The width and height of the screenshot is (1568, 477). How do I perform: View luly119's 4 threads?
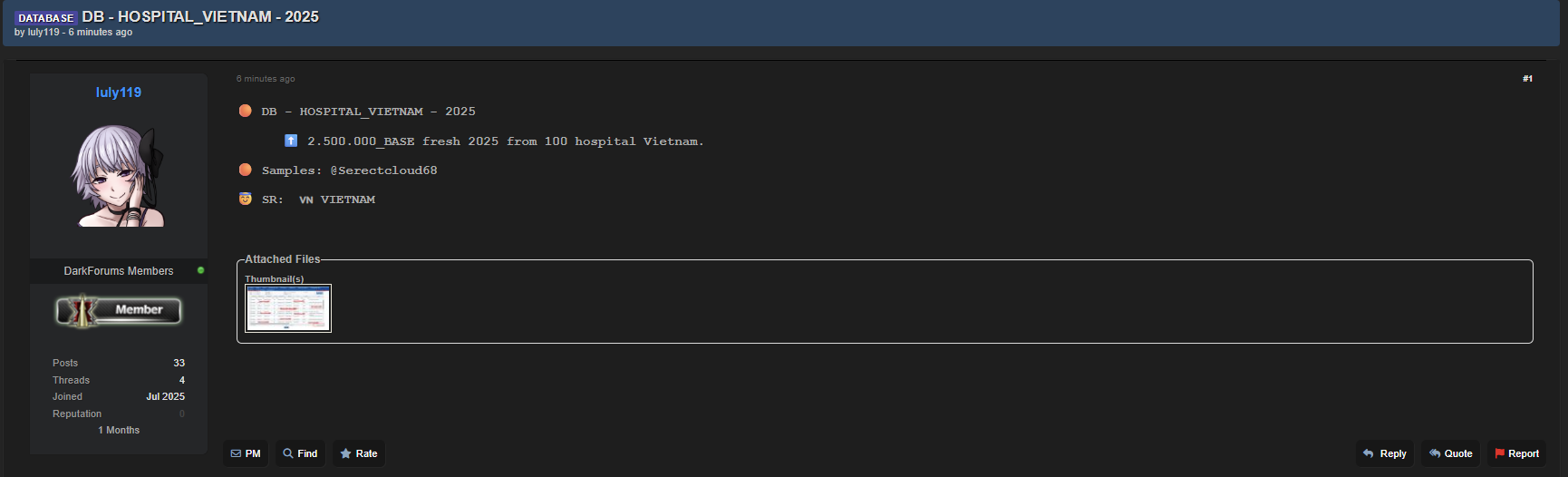[181, 380]
